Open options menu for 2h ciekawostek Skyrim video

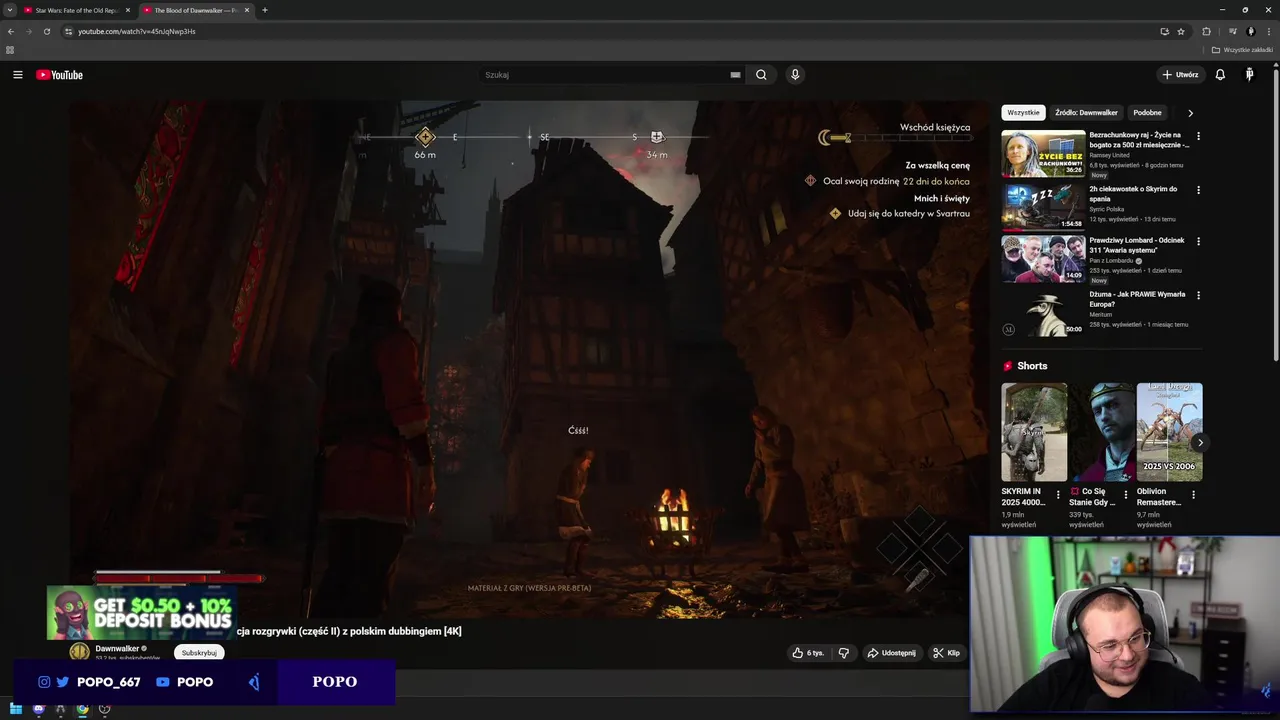pyautogui.click(x=1198, y=189)
